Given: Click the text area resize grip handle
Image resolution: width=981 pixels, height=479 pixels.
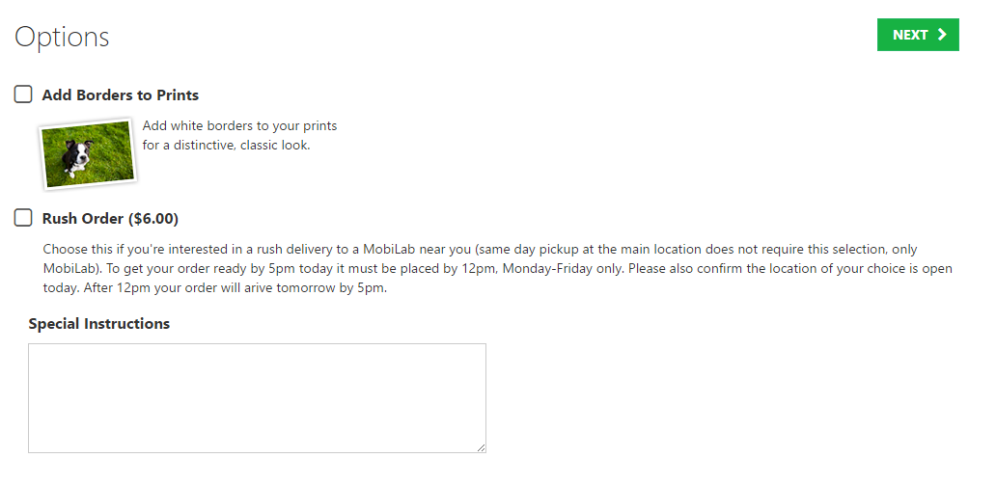Looking at the screenshot, I should (480, 447).
